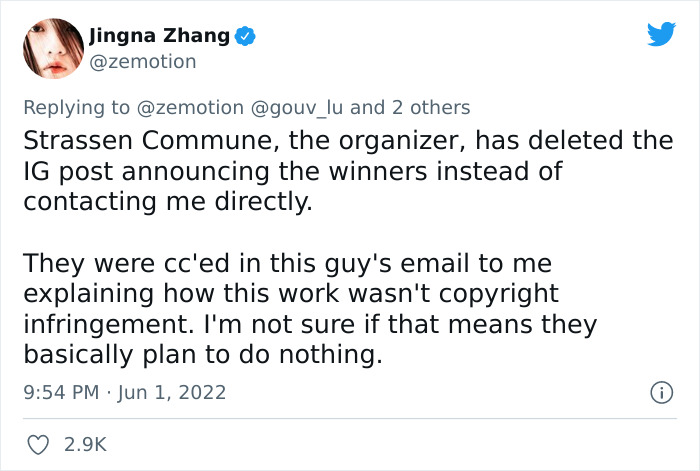This screenshot has width=700, height=471.
Task: Open Jingna Zhang's profile picture
Action: [x=50, y=48]
